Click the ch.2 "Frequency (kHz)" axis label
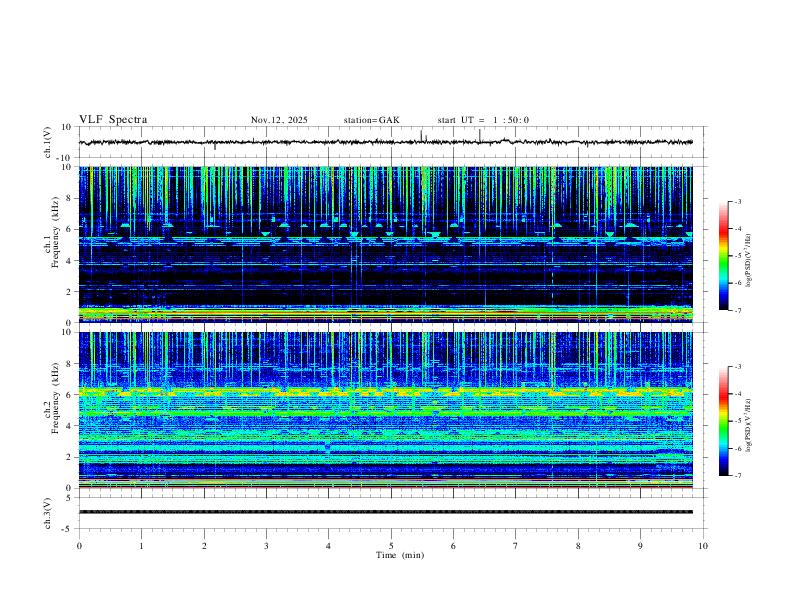 [55, 397]
